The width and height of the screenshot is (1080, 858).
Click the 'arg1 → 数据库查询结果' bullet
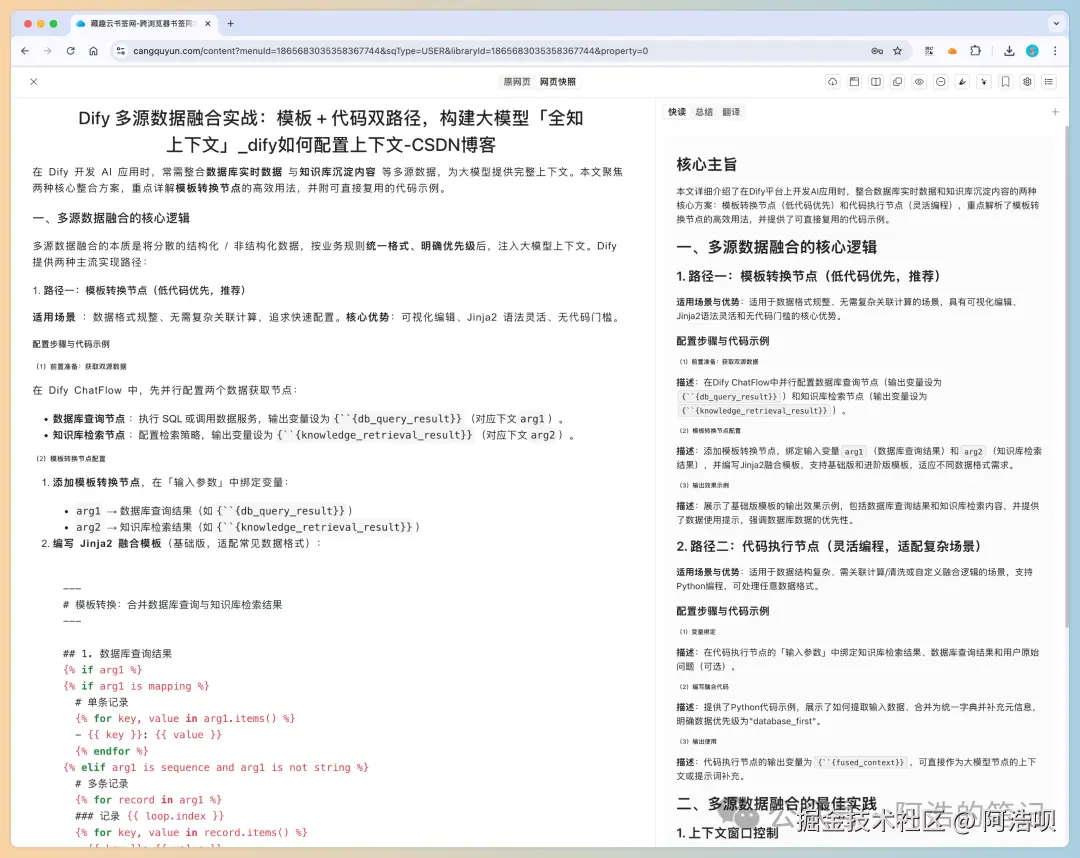pos(214,511)
